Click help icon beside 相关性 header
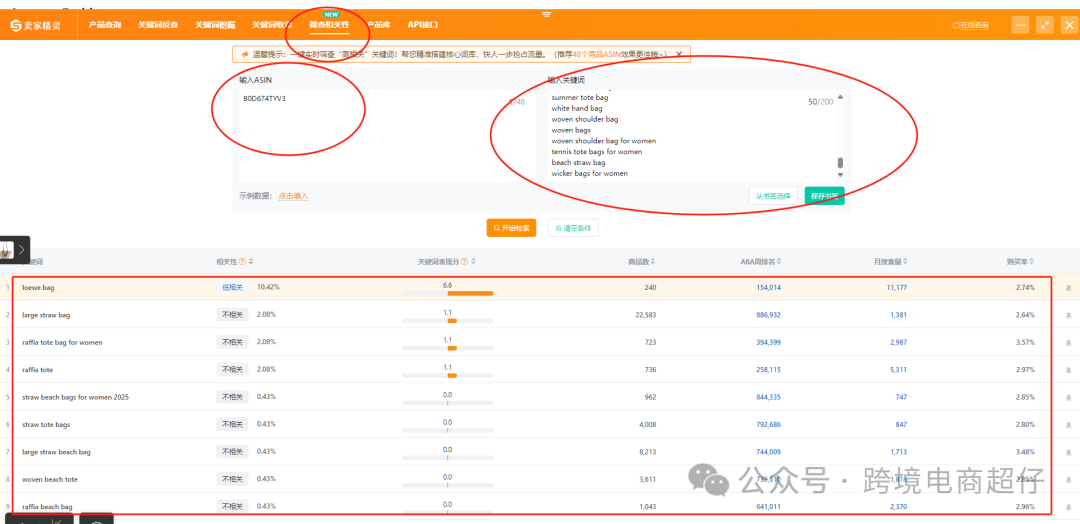This screenshot has width=1080, height=524. [242, 262]
